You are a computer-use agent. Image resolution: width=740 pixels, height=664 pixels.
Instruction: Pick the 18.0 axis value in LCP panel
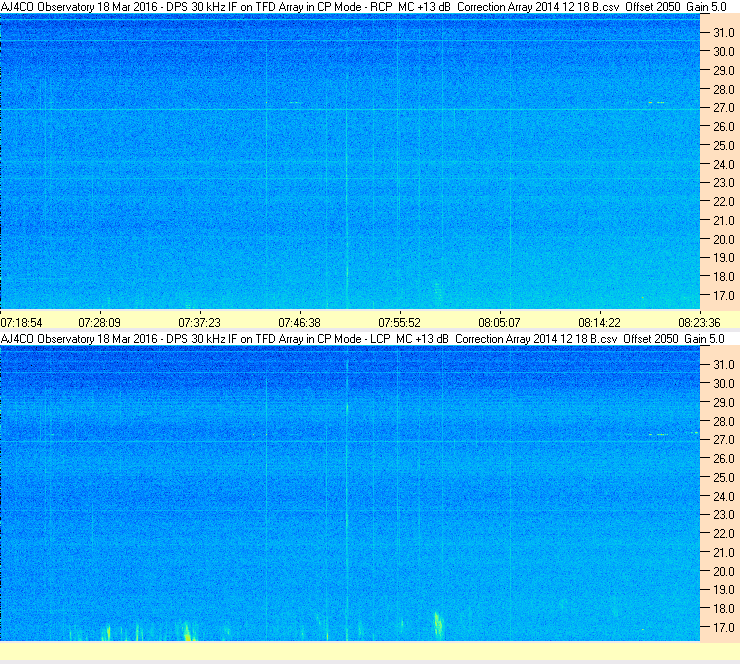coord(724,609)
